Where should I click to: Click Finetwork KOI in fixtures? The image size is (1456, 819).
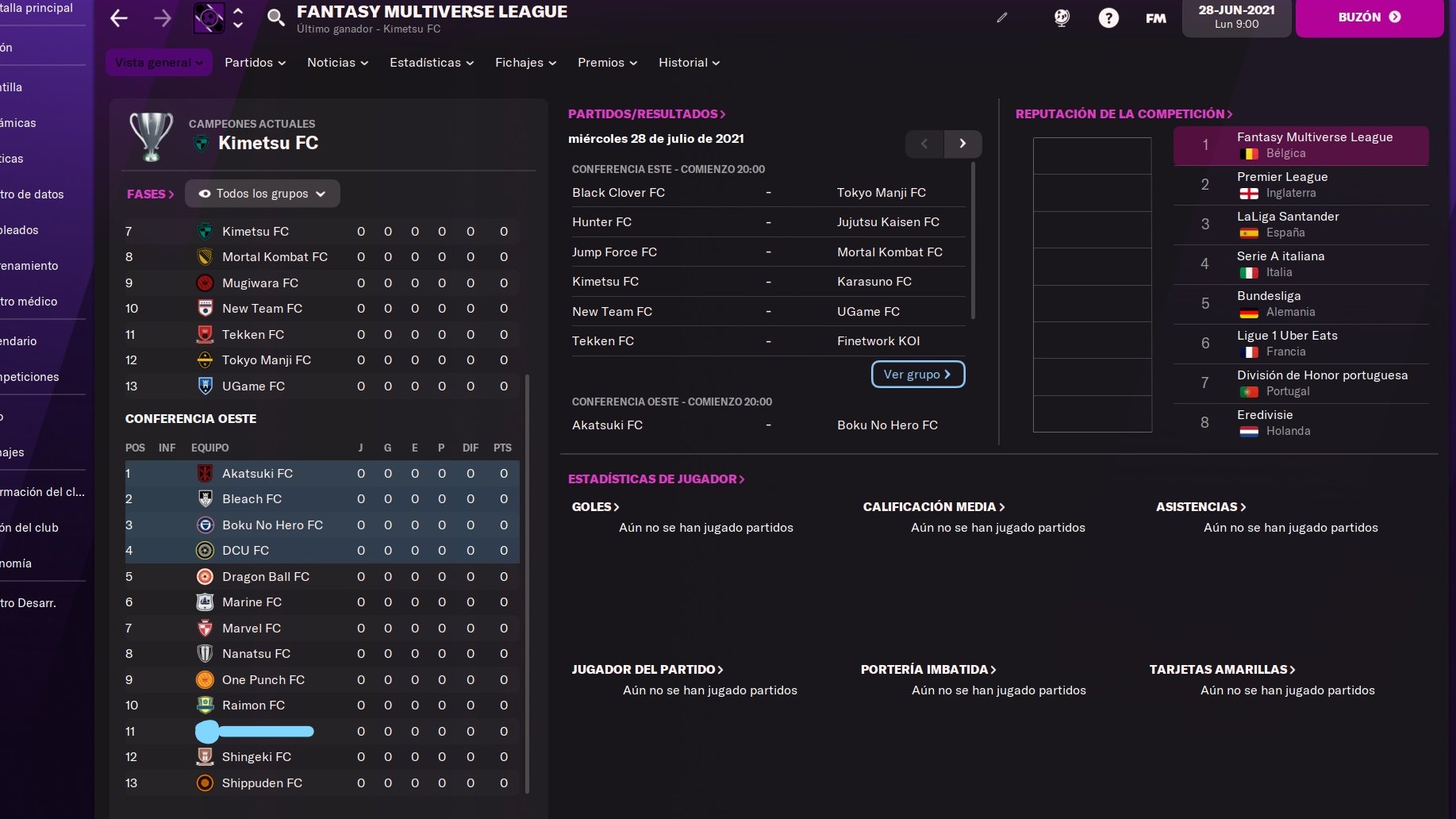pyautogui.click(x=878, y=341)
